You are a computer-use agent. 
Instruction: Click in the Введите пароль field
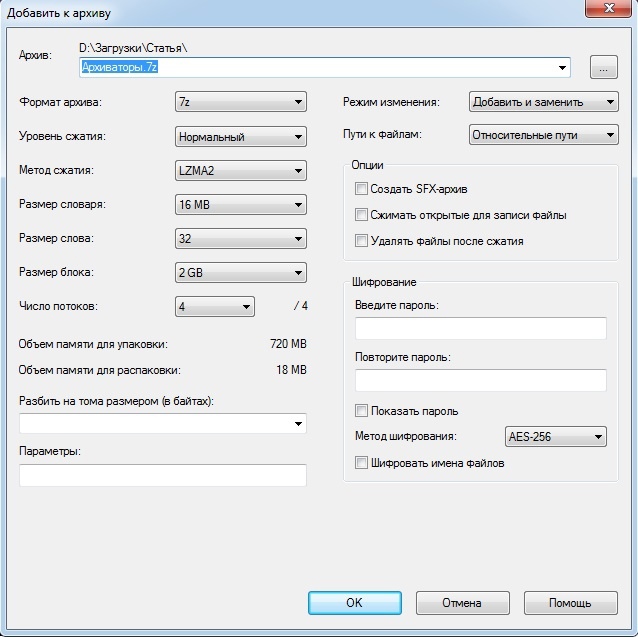coord(480,329)
